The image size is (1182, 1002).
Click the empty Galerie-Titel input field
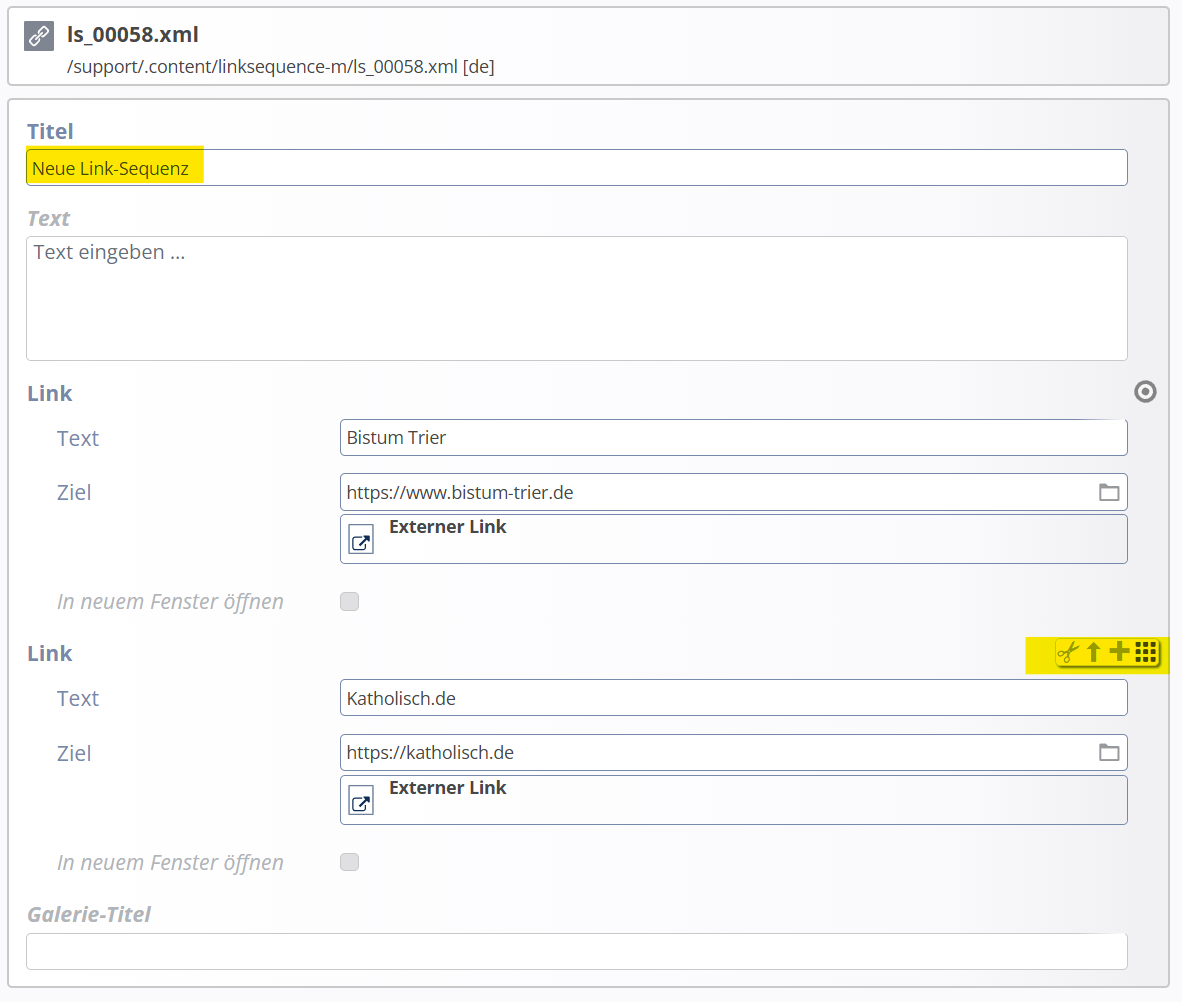[x=577, y=951]
